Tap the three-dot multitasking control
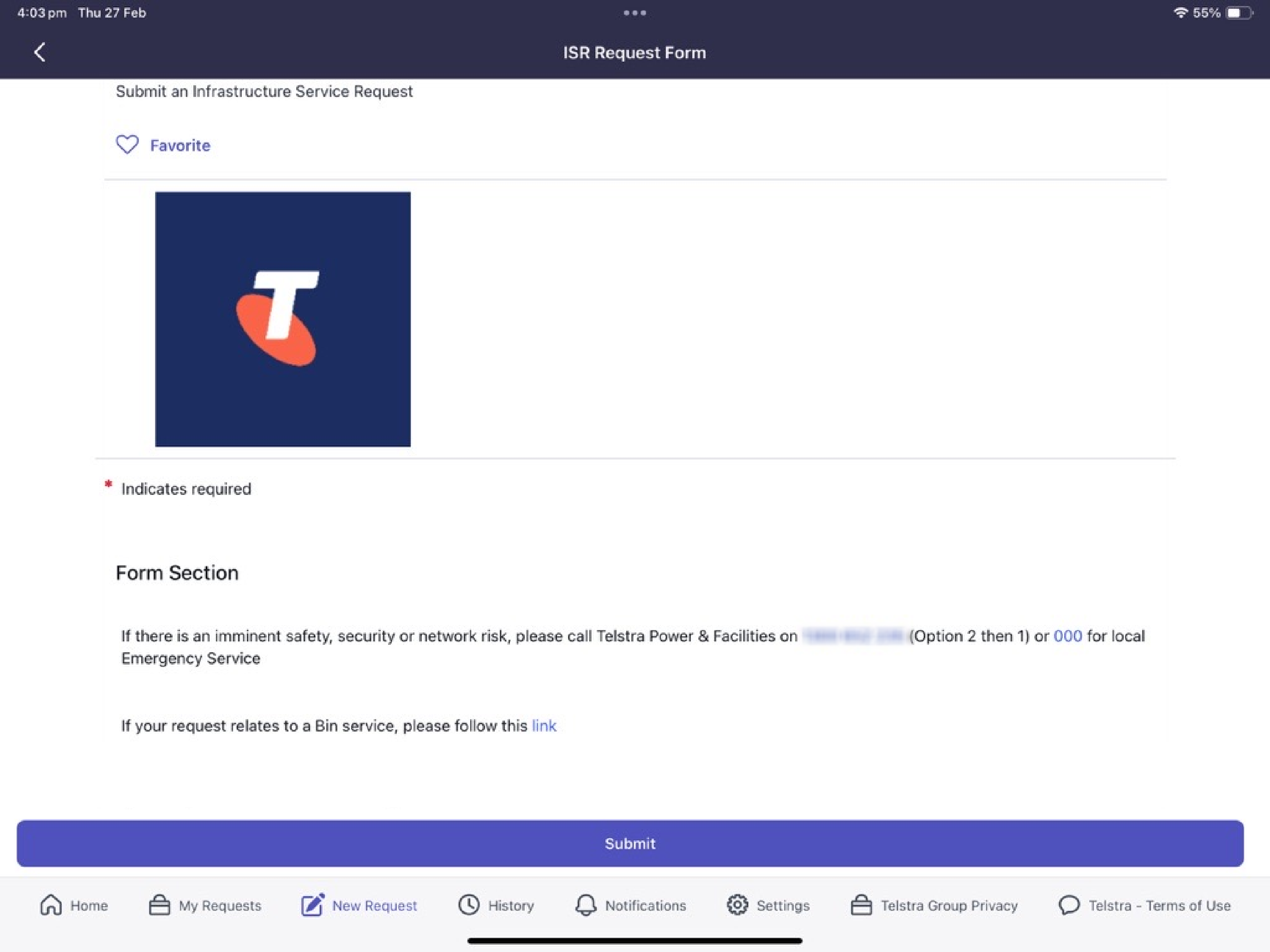Viewport: 1270px width, 952px height. [x=635, y=12]
